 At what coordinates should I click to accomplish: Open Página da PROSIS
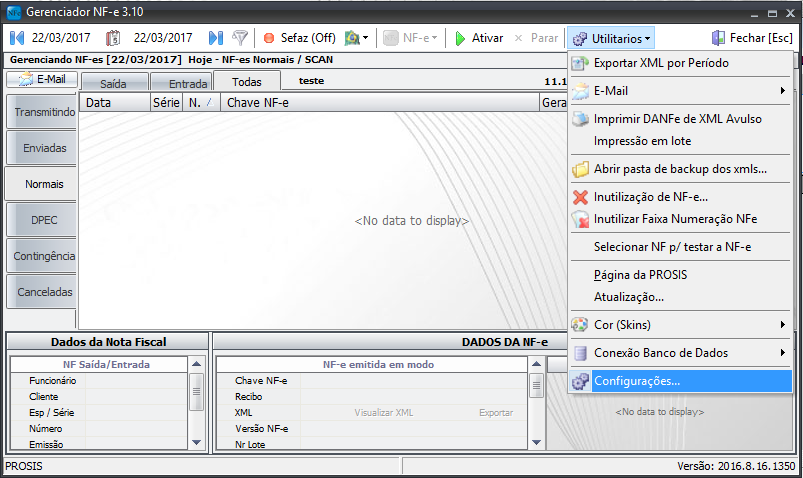(681, 275)
